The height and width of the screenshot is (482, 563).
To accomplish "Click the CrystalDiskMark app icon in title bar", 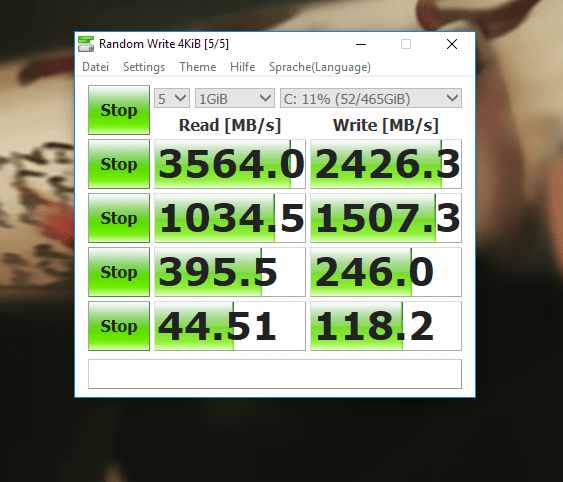I will (x=86, y=44).
